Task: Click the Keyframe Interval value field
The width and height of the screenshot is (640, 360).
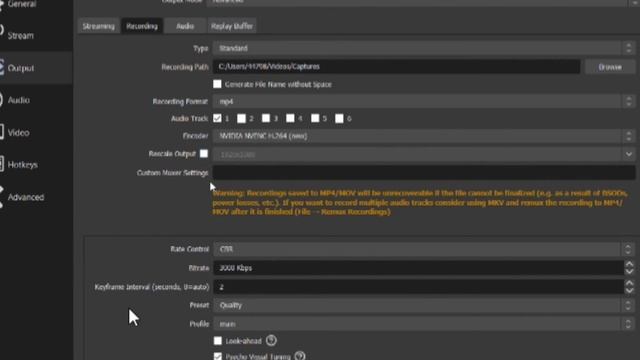Action: click(x=418, y=287)
